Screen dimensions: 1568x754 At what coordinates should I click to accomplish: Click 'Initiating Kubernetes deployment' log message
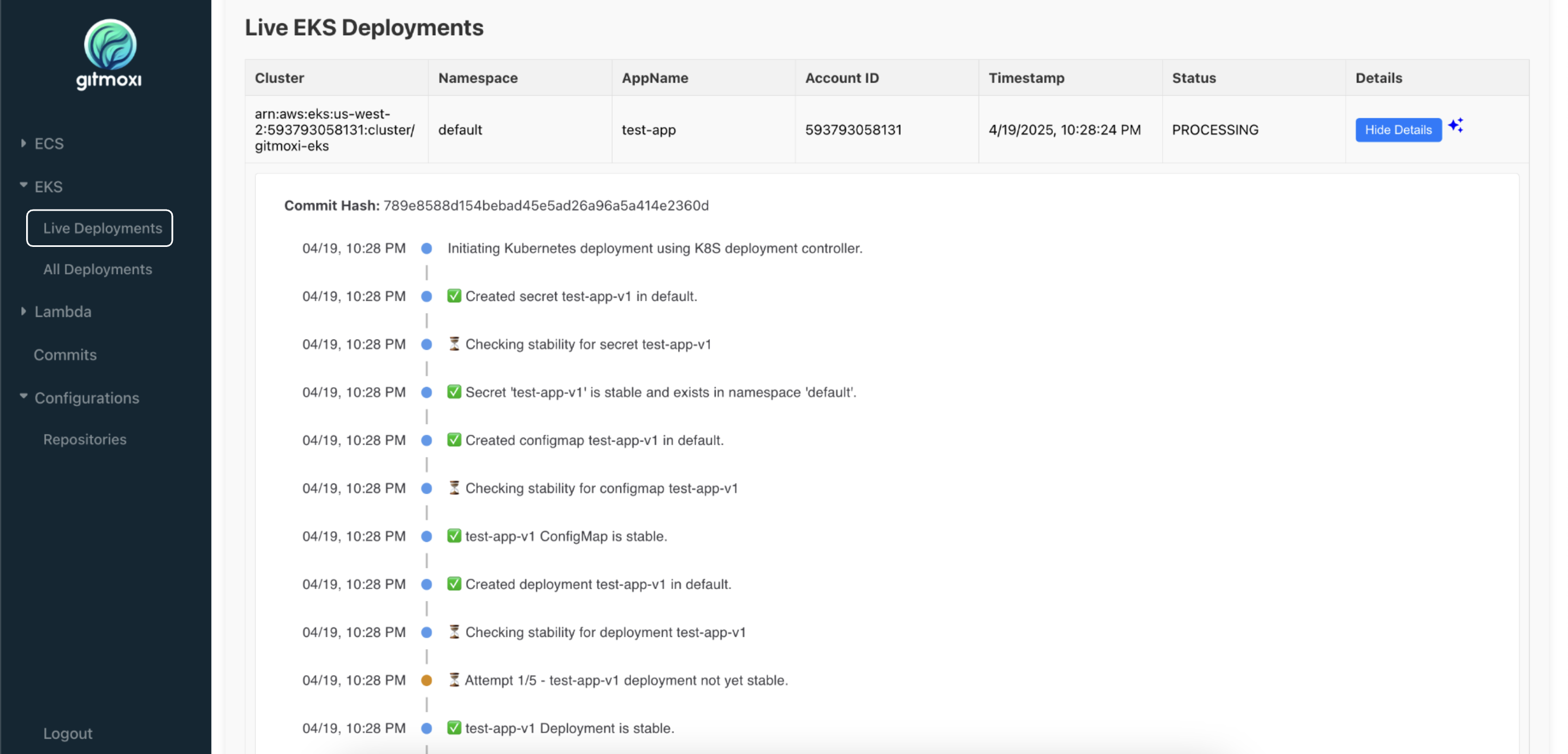click(655, 248)
